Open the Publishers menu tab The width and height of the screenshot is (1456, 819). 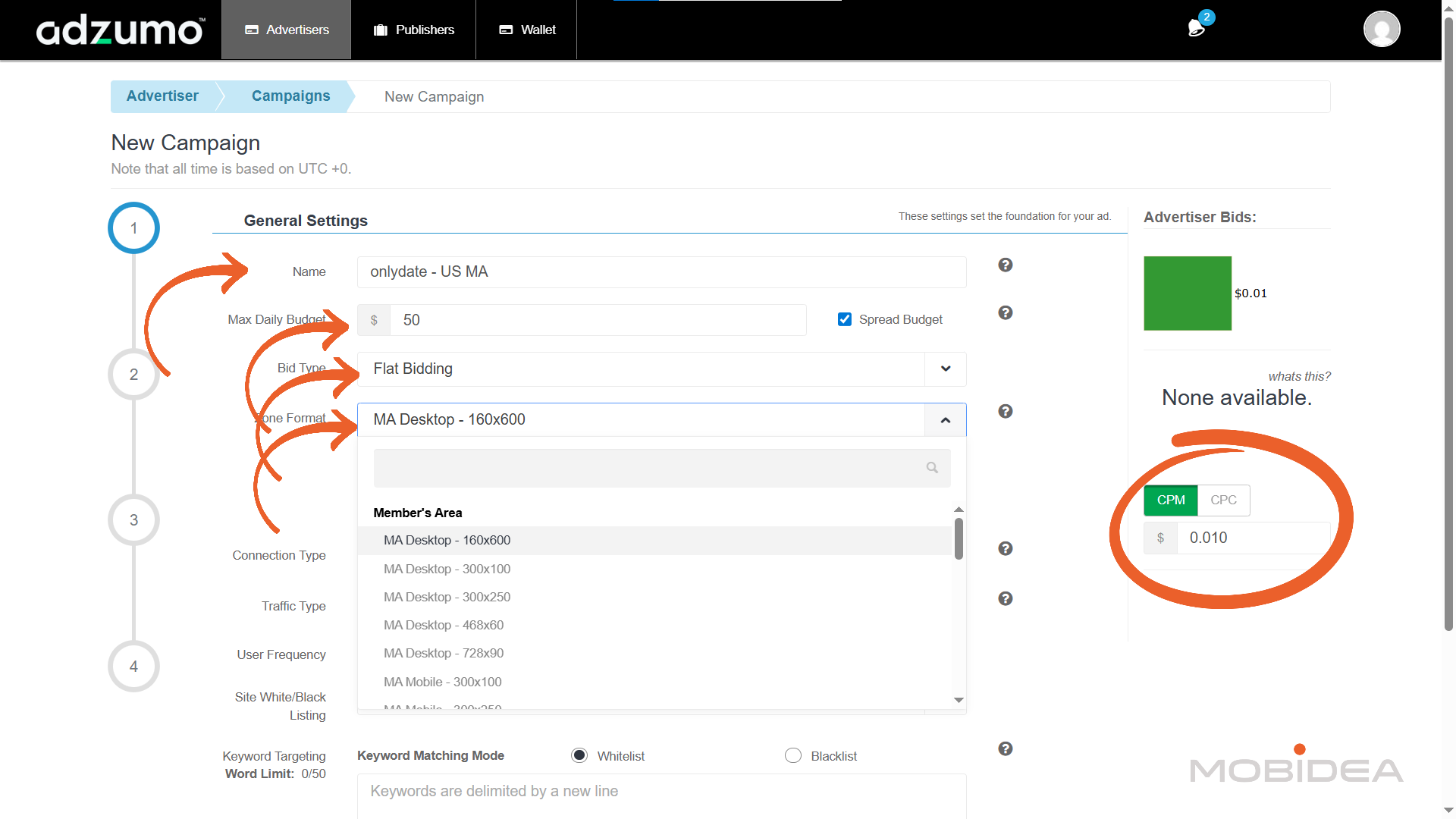point(413,30)
